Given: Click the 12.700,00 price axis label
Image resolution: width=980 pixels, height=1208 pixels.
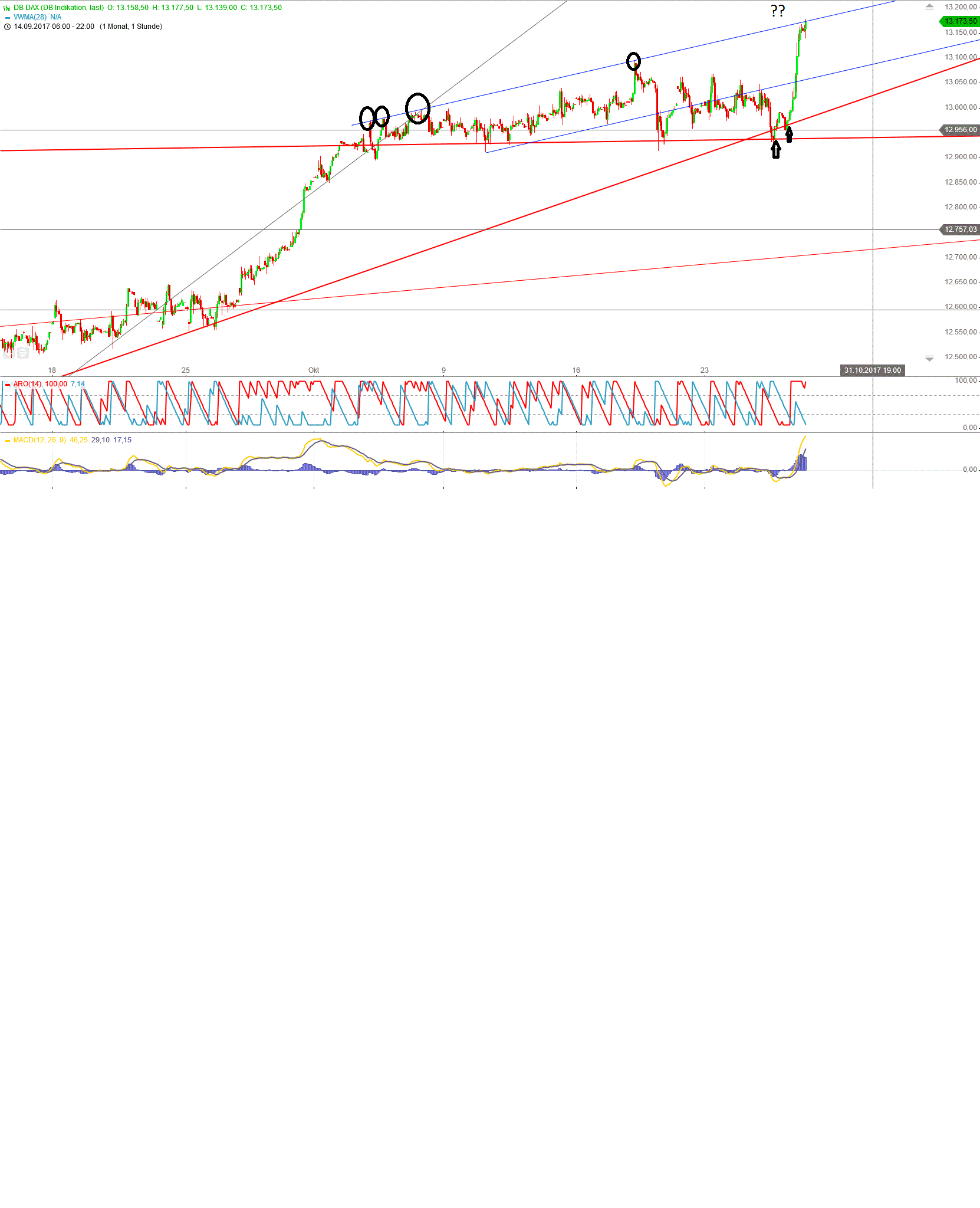Looking at the screenshot, I should pyautogui.click(x=961, y=257).
